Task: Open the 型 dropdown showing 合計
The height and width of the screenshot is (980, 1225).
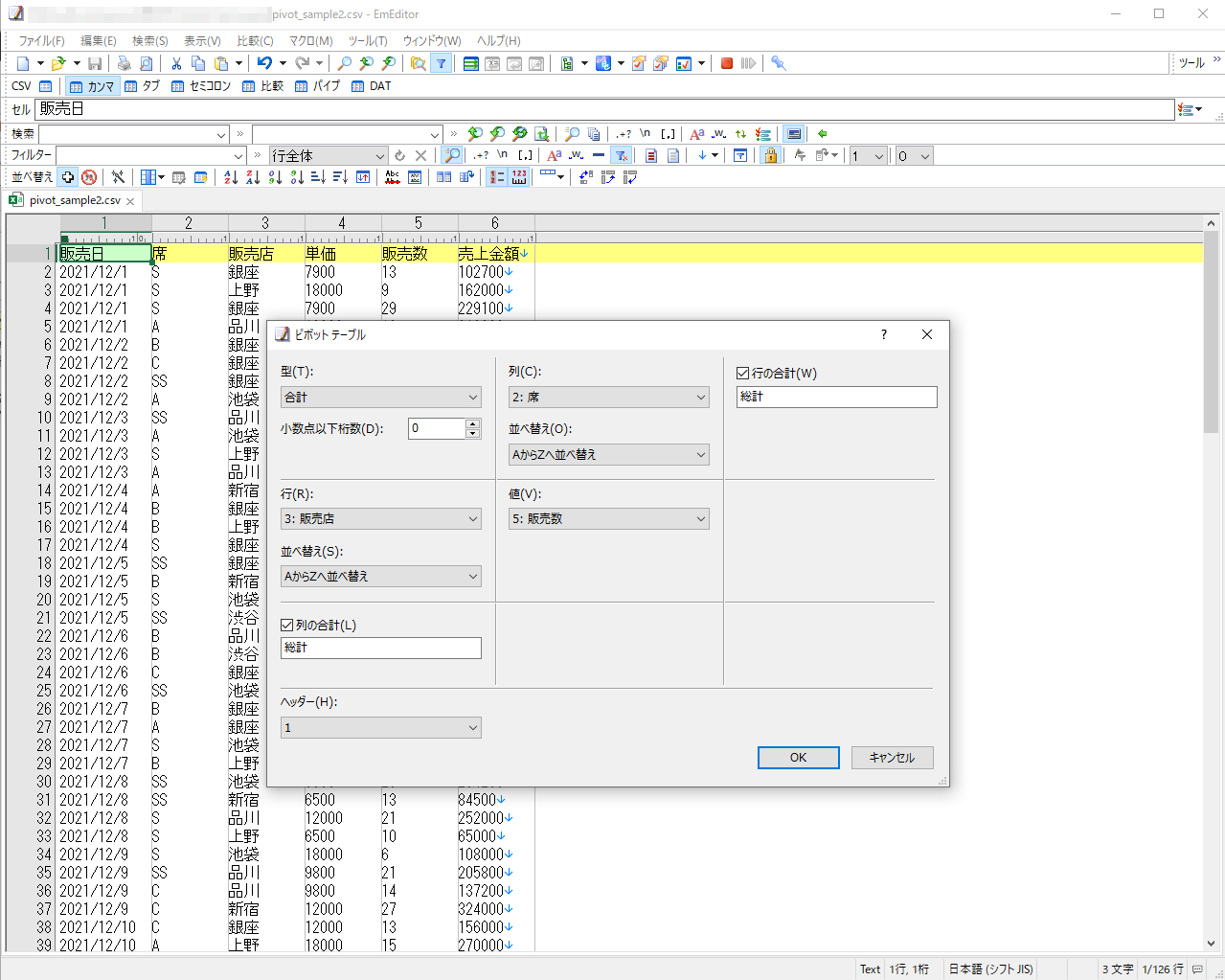Action: [380, 398]
